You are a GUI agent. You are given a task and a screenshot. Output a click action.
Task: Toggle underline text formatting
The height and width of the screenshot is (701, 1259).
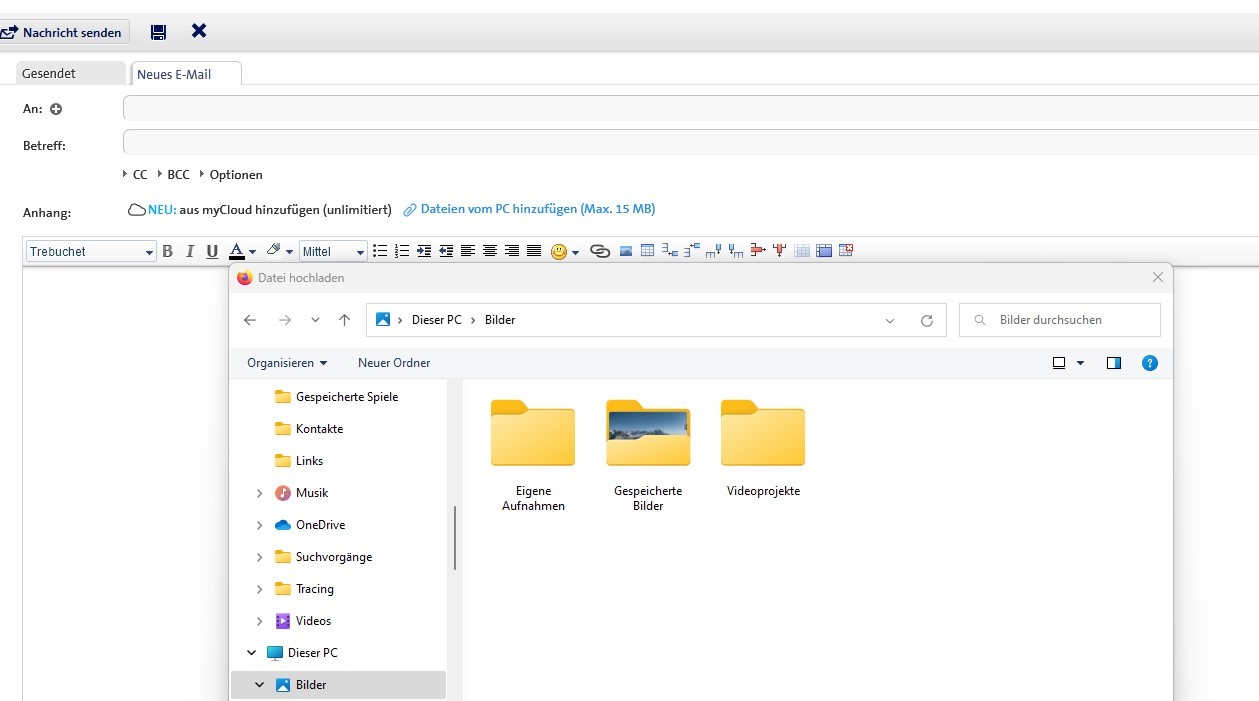point(212,251)
